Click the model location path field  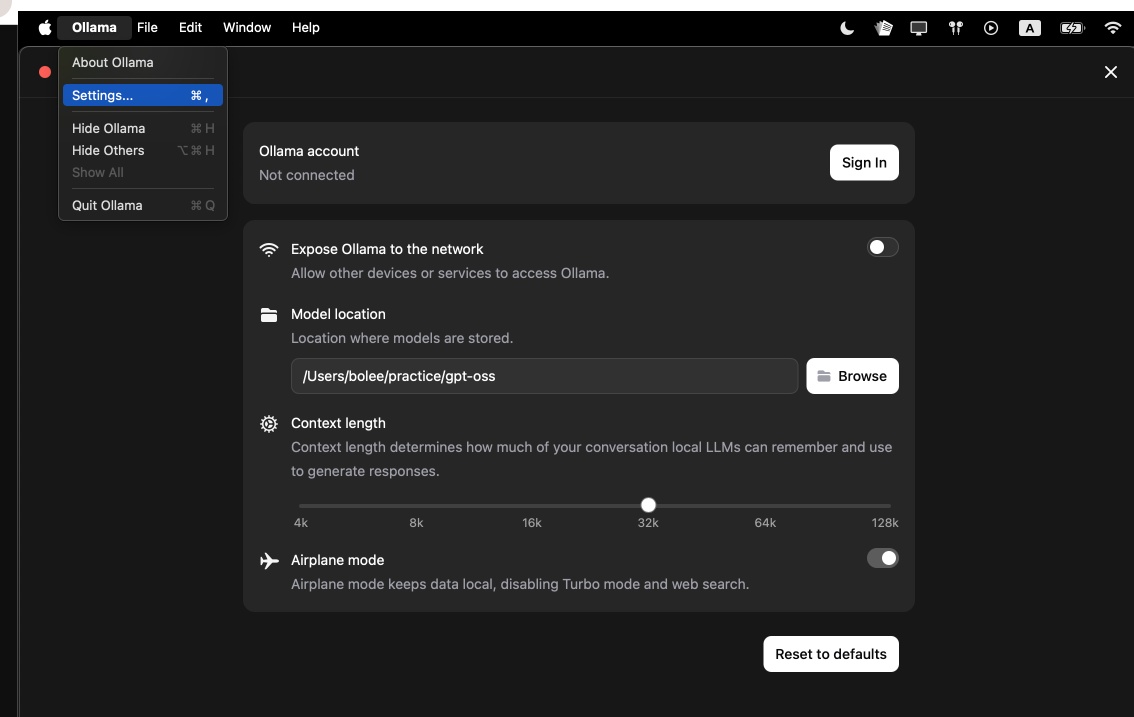(545, 376)
